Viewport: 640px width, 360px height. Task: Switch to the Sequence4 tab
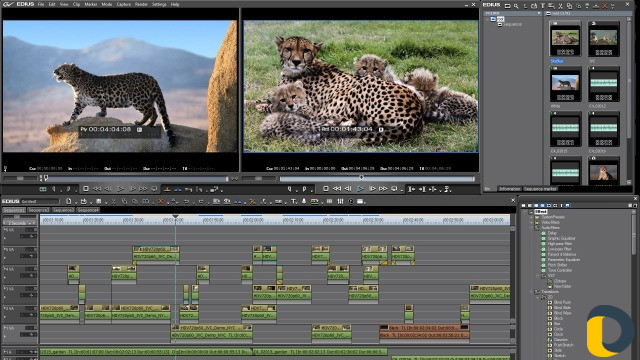(x=88, y=210)
